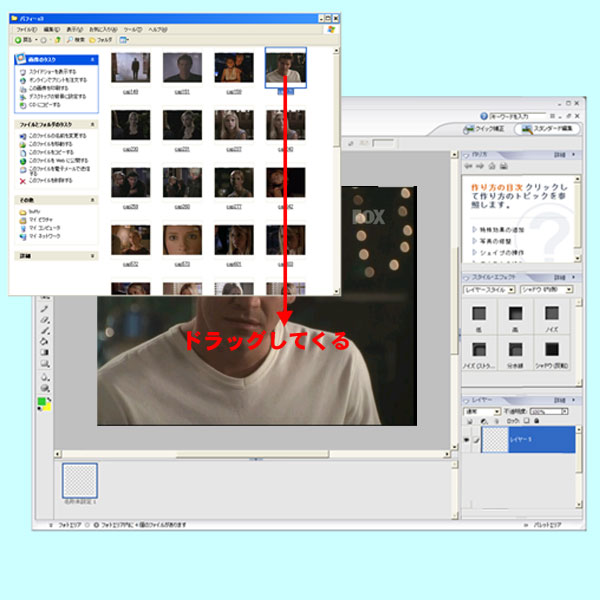Open the Views icon in Explorer toolbar
Viewport: 600px width, 600px height.
[124, 40]
